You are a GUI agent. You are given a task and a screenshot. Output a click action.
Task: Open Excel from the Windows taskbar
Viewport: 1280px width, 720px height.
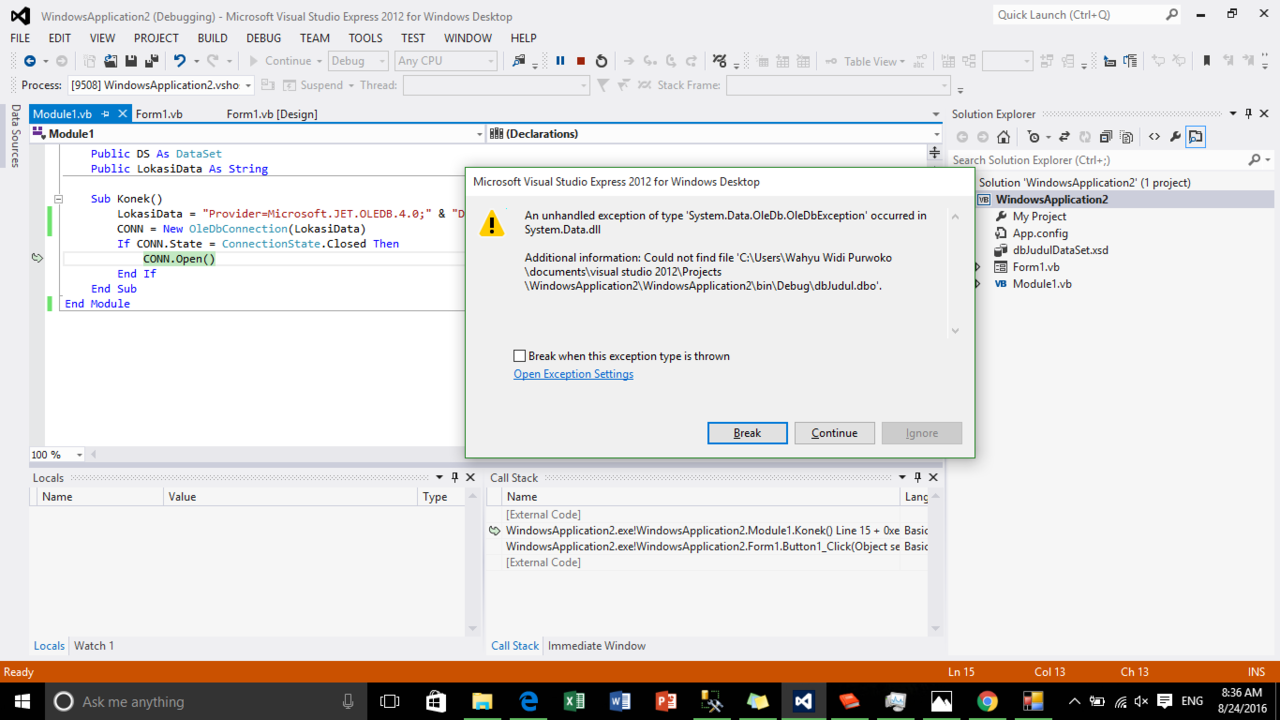574,702
